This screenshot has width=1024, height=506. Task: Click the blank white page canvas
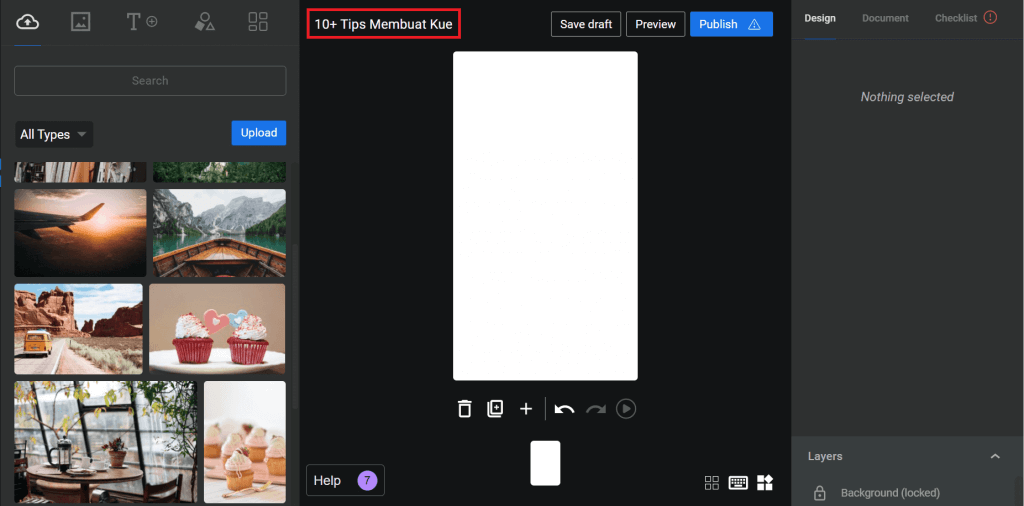pos(545,216)
